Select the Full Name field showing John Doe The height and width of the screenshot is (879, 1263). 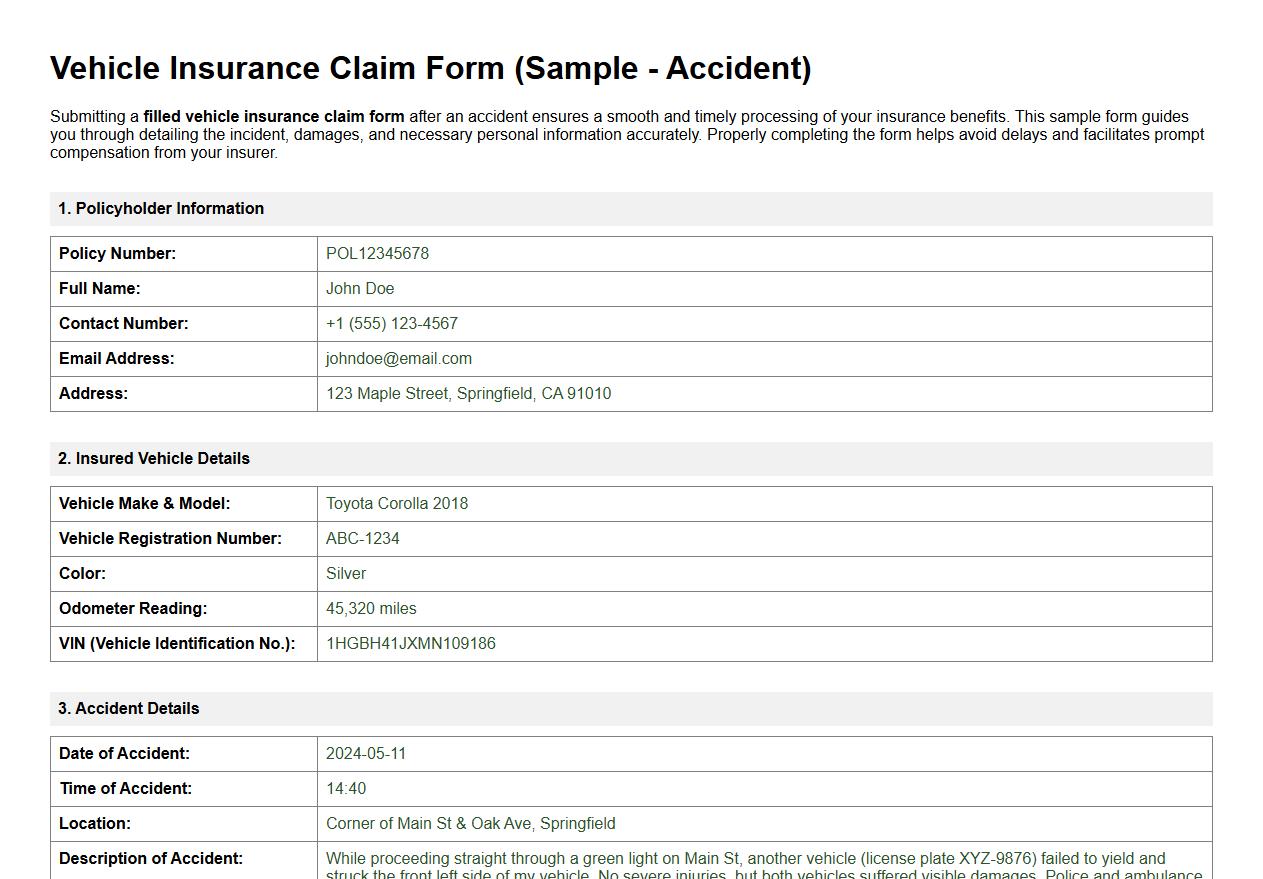tap(360, 288)
